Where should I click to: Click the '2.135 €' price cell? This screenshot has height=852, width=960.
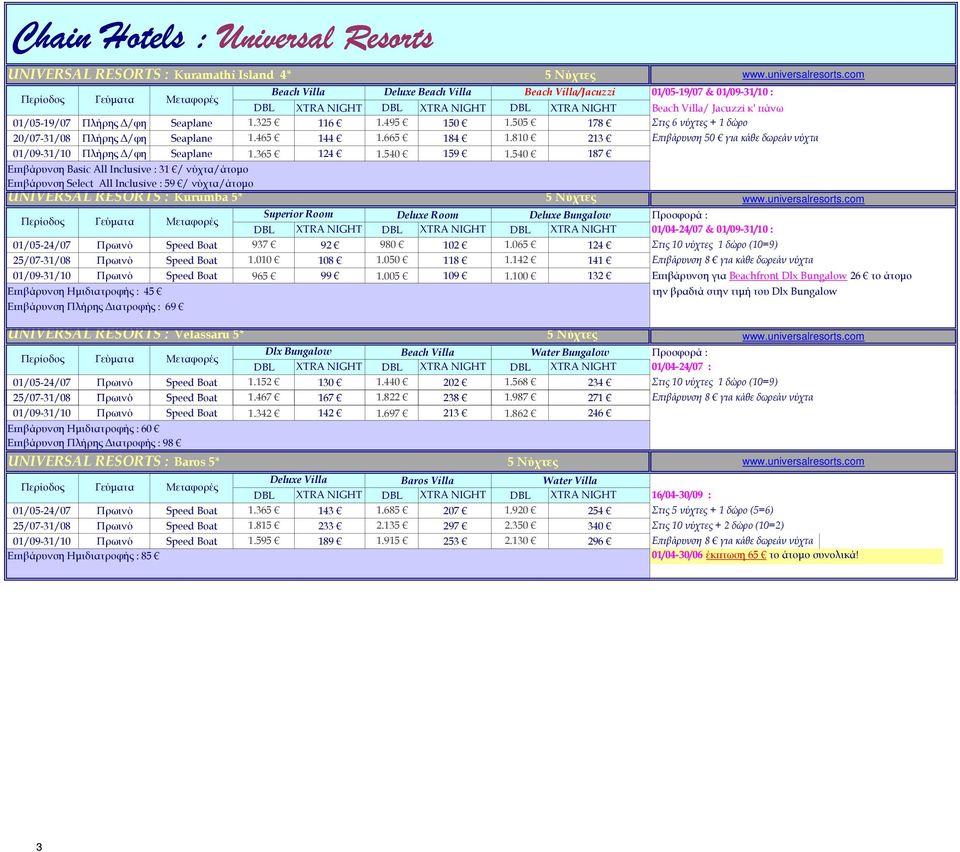pyautogui.click(x=391, y=525)
